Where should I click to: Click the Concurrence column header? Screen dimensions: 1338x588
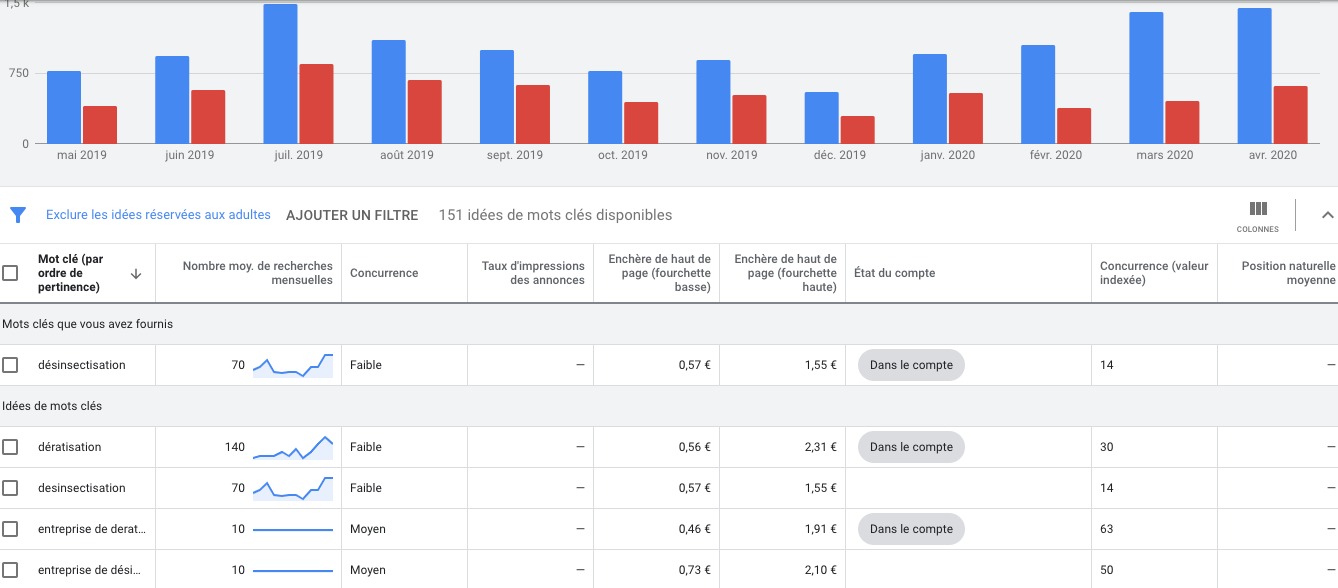[x=384, y=273]
